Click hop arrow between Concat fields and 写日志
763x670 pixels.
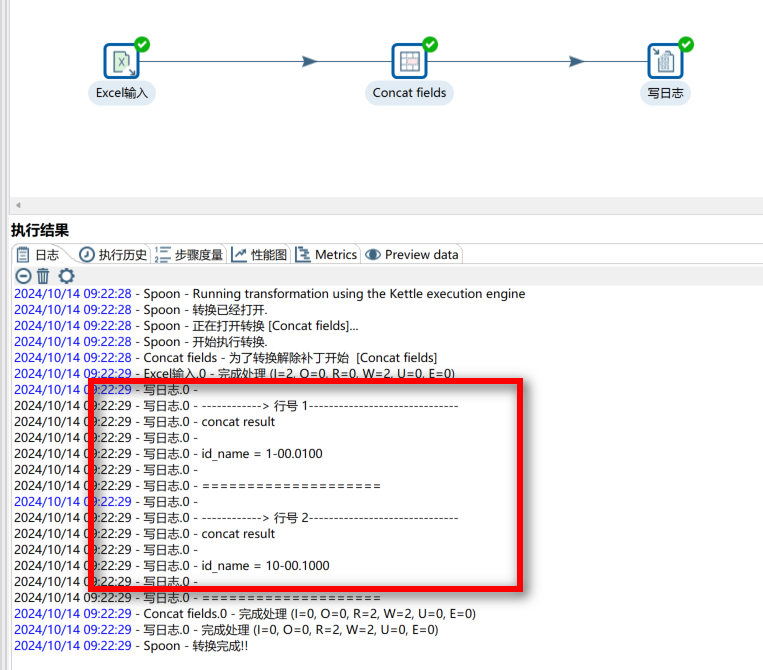coord(576,61)
